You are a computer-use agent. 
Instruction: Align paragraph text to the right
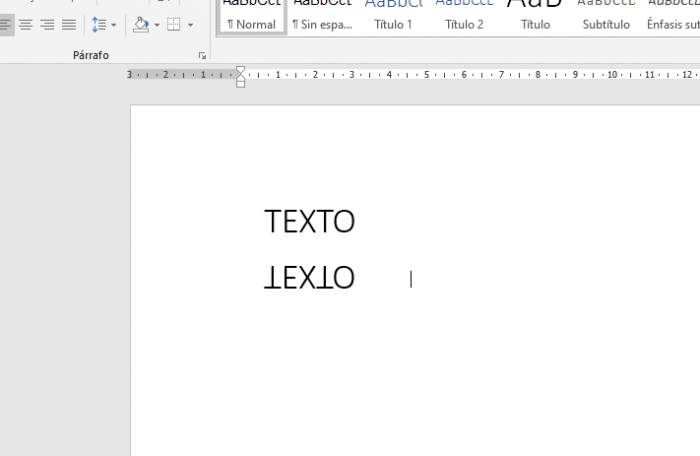point(47,25)
